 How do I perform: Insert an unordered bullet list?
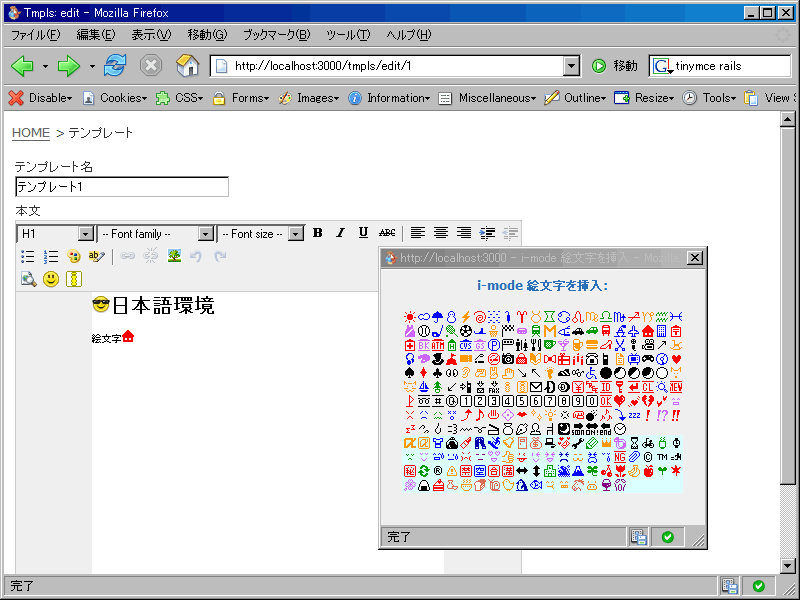(x=28, y=256)
